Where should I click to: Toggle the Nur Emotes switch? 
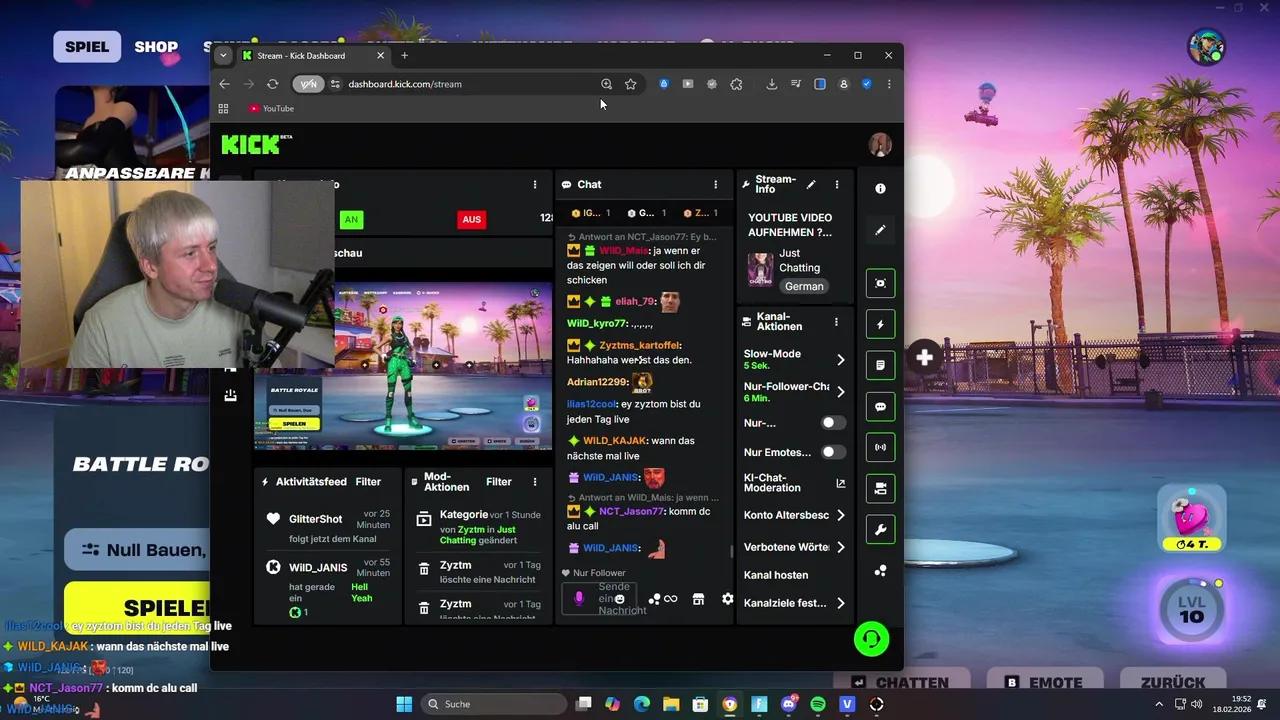point(832,452)
